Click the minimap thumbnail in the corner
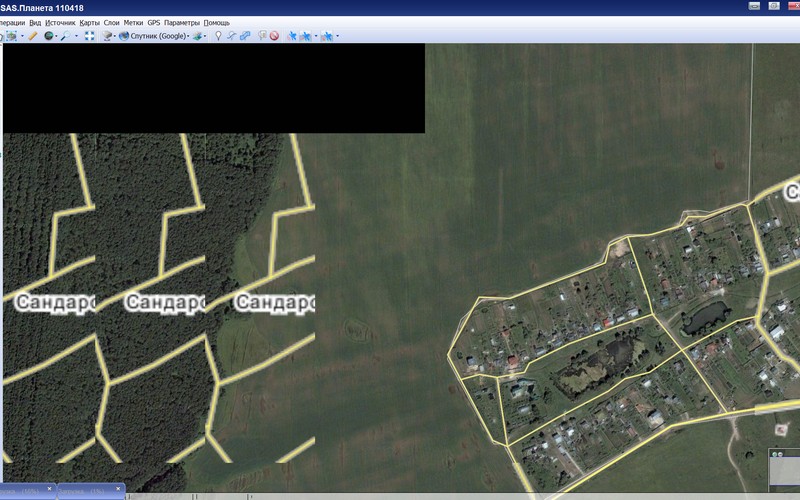800x500 pixels. 784,472
